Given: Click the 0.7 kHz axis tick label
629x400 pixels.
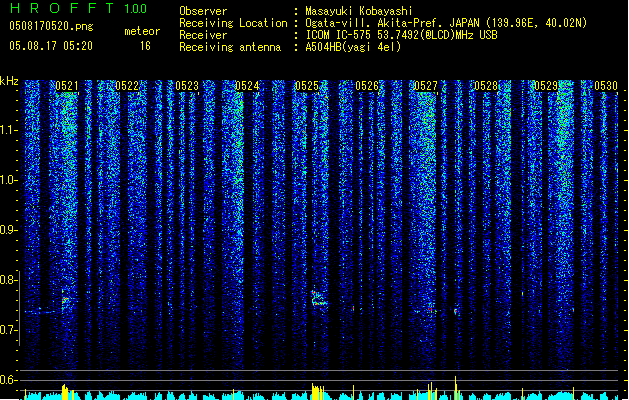Looking at the screenshot, I should click(8, 330).
